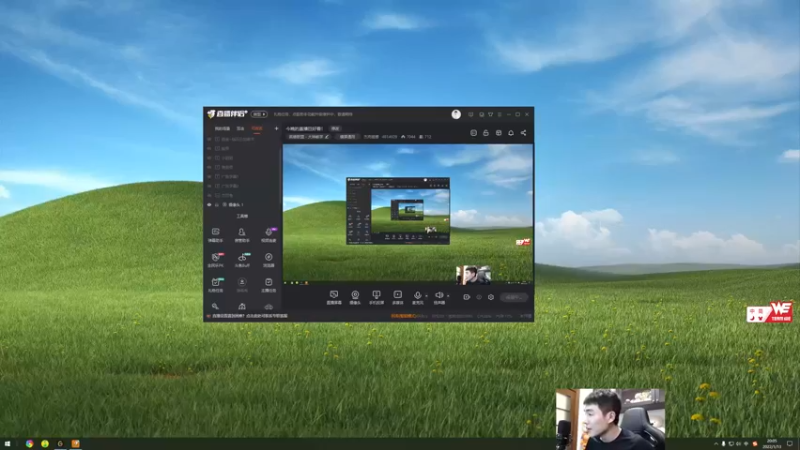Open the hamburger menu in title bar
This screenshot has width=800, height=450.
(x=500, y=114)
